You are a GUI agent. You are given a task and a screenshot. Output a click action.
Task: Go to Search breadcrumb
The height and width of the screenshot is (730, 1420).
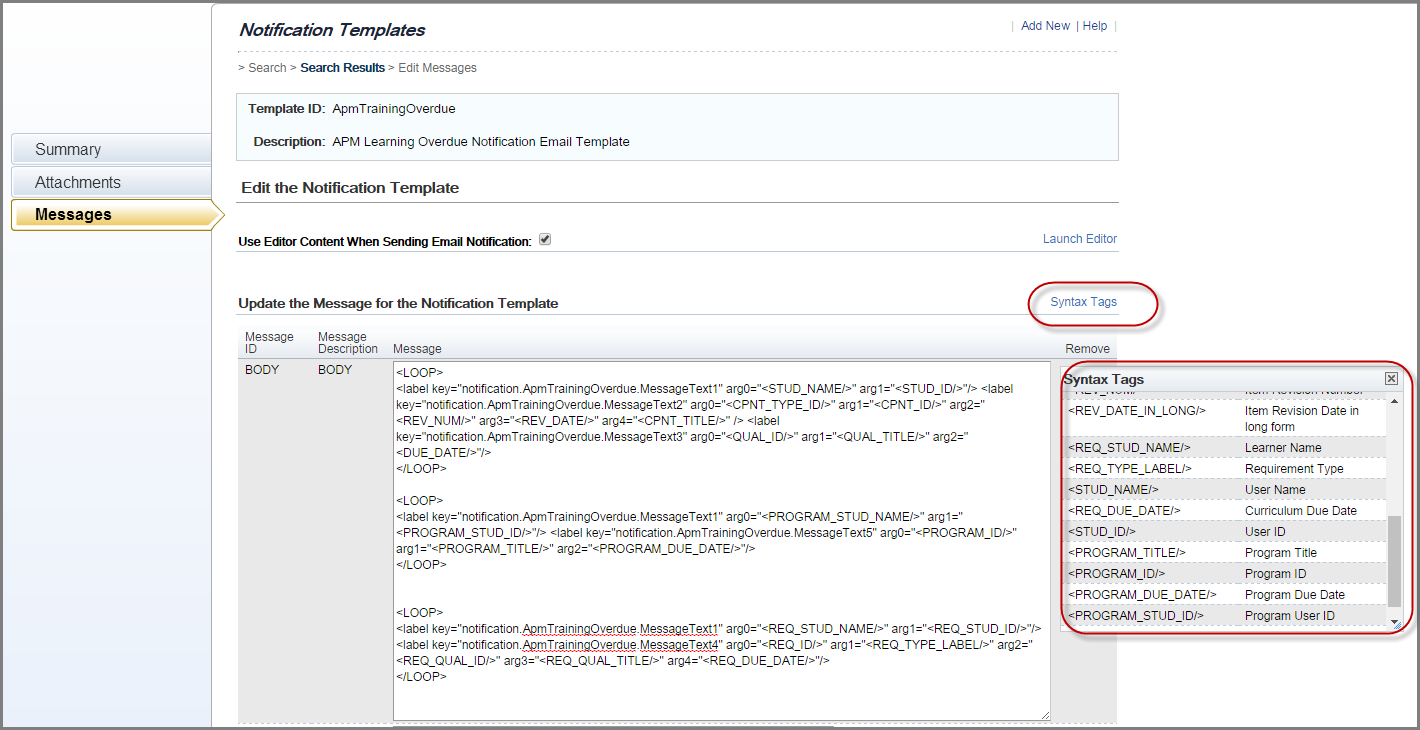tap(267, 68)
